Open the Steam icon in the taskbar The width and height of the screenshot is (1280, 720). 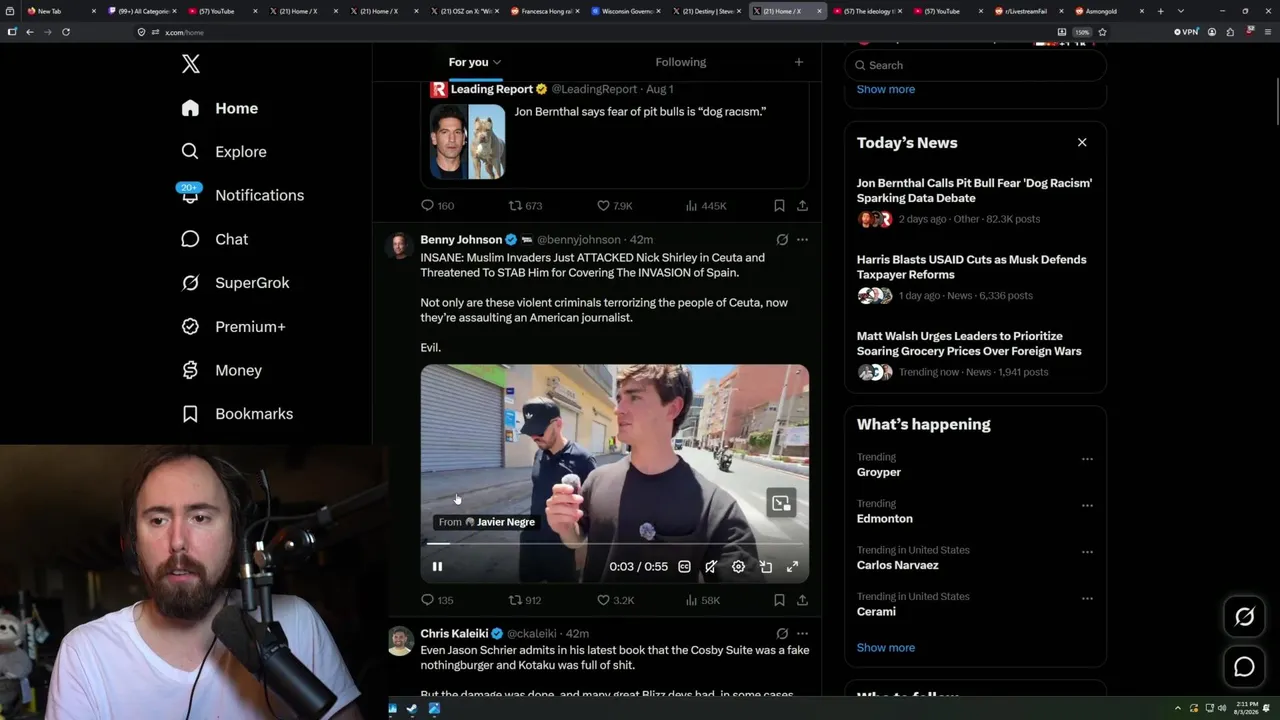pos(413,709)
